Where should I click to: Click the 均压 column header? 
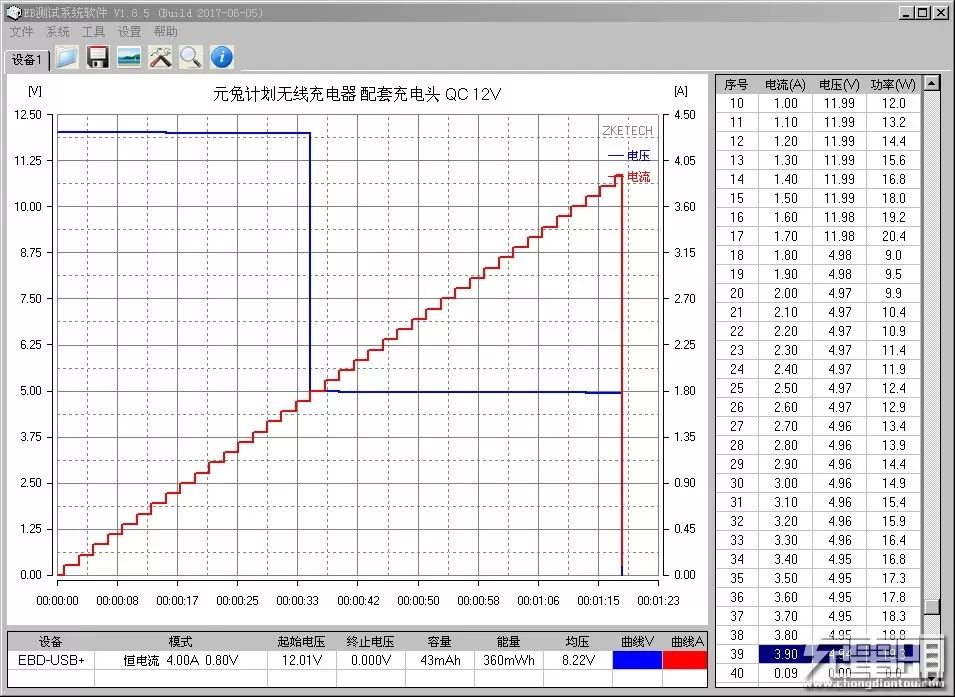tap(577, 642)
